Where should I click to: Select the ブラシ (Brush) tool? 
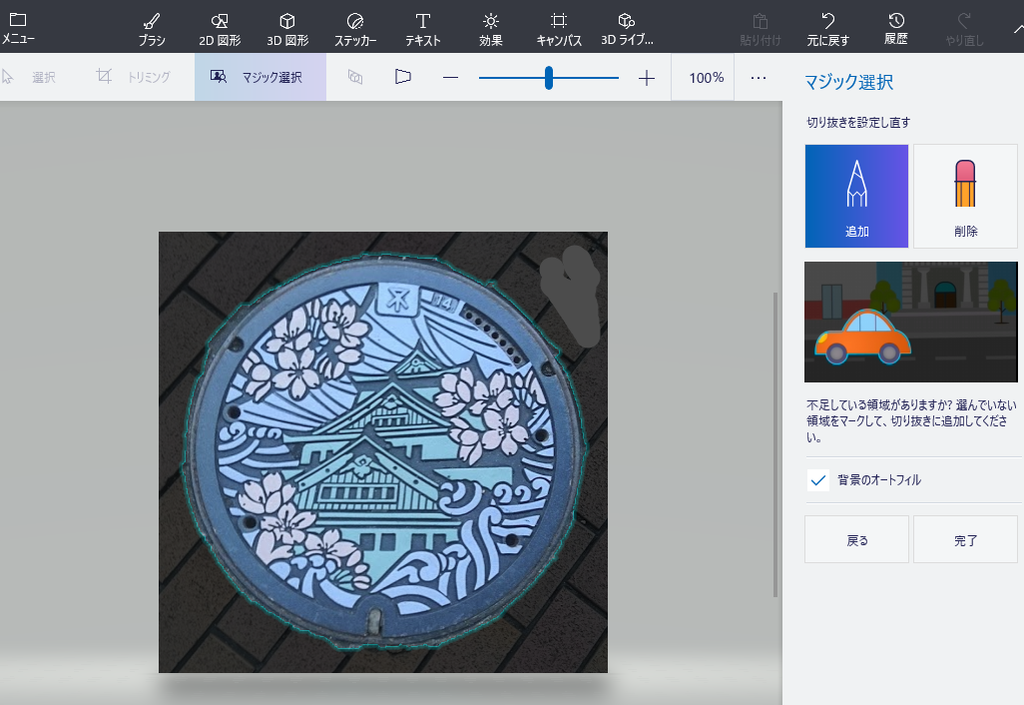pos(151,27)
